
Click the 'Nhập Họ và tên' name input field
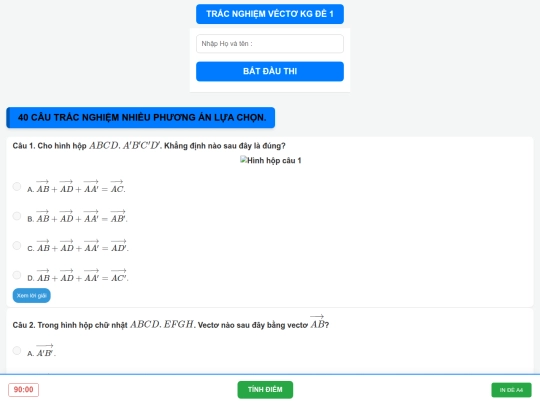coord(270,44)
